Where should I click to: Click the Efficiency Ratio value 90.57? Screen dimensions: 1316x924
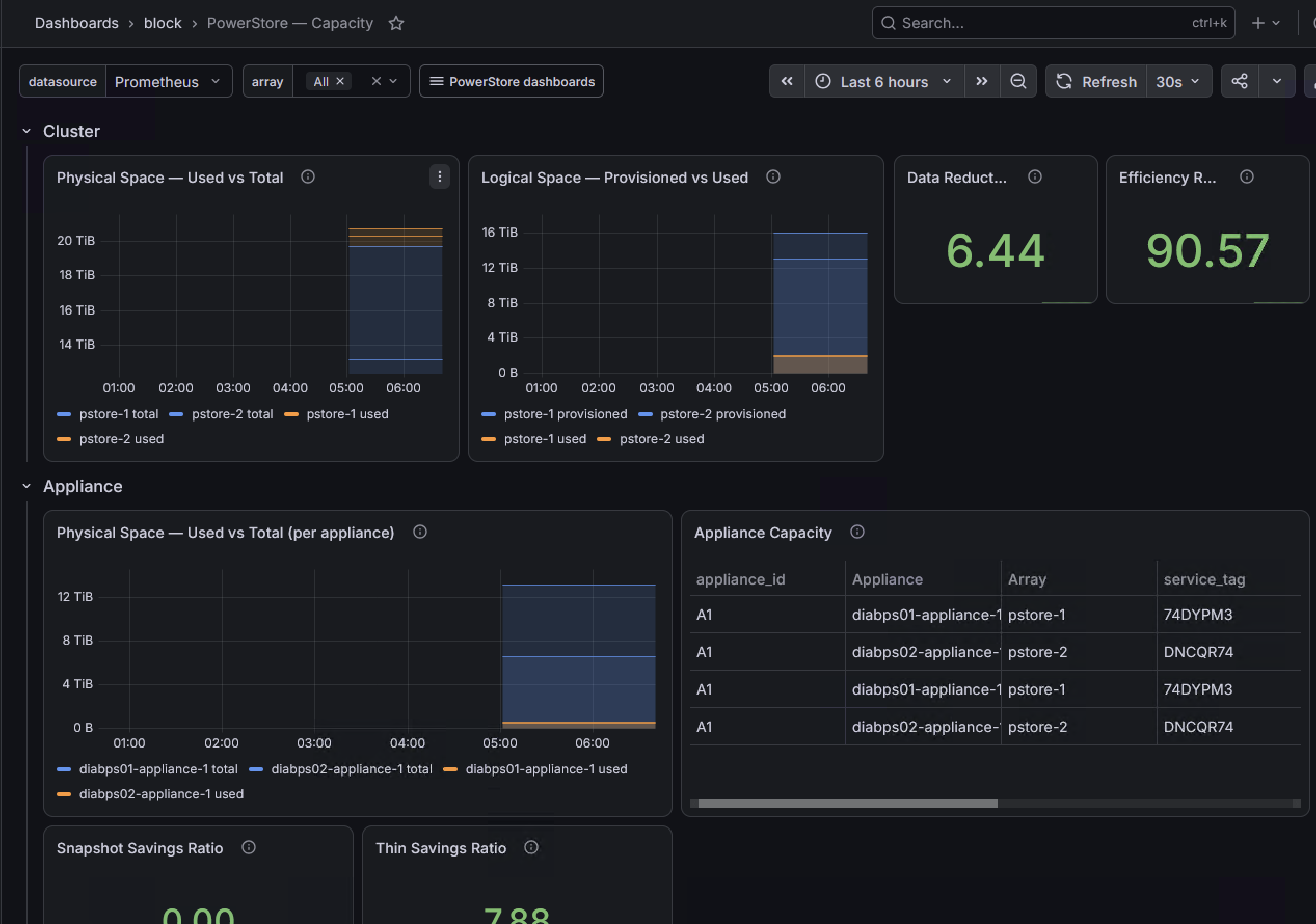coord(1207,250)
